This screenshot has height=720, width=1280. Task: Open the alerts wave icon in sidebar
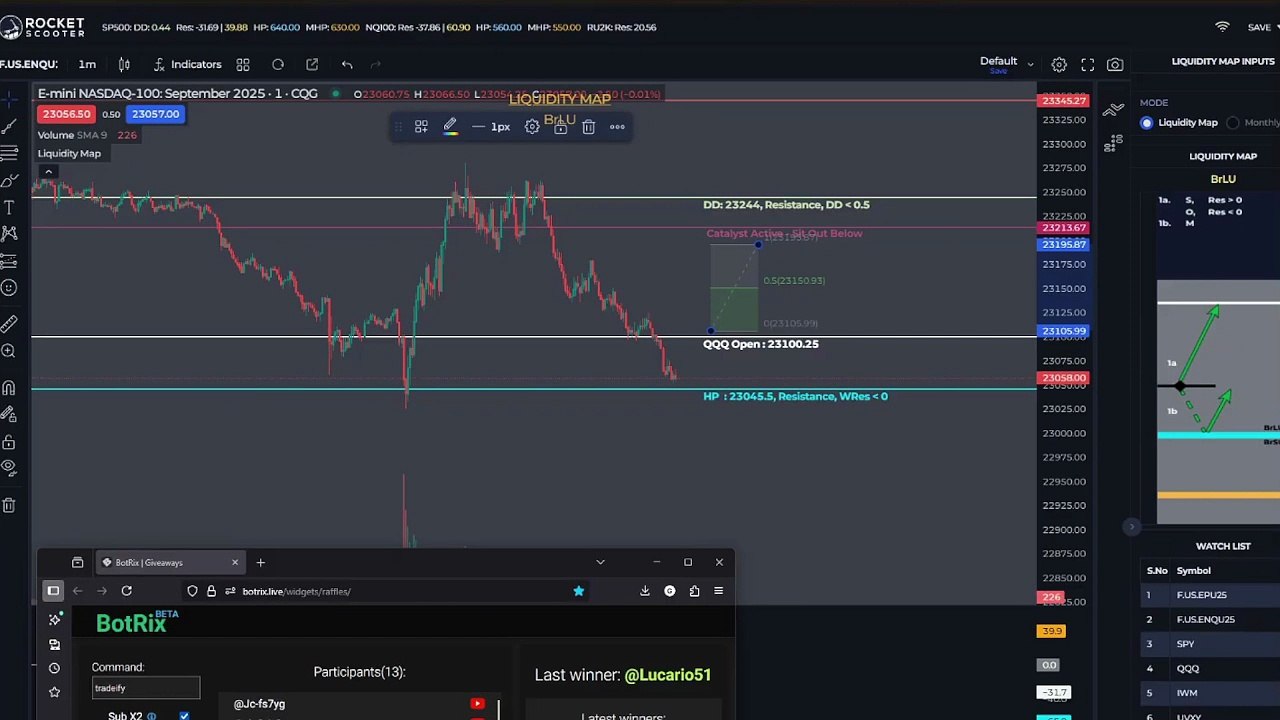point(1113,110)
